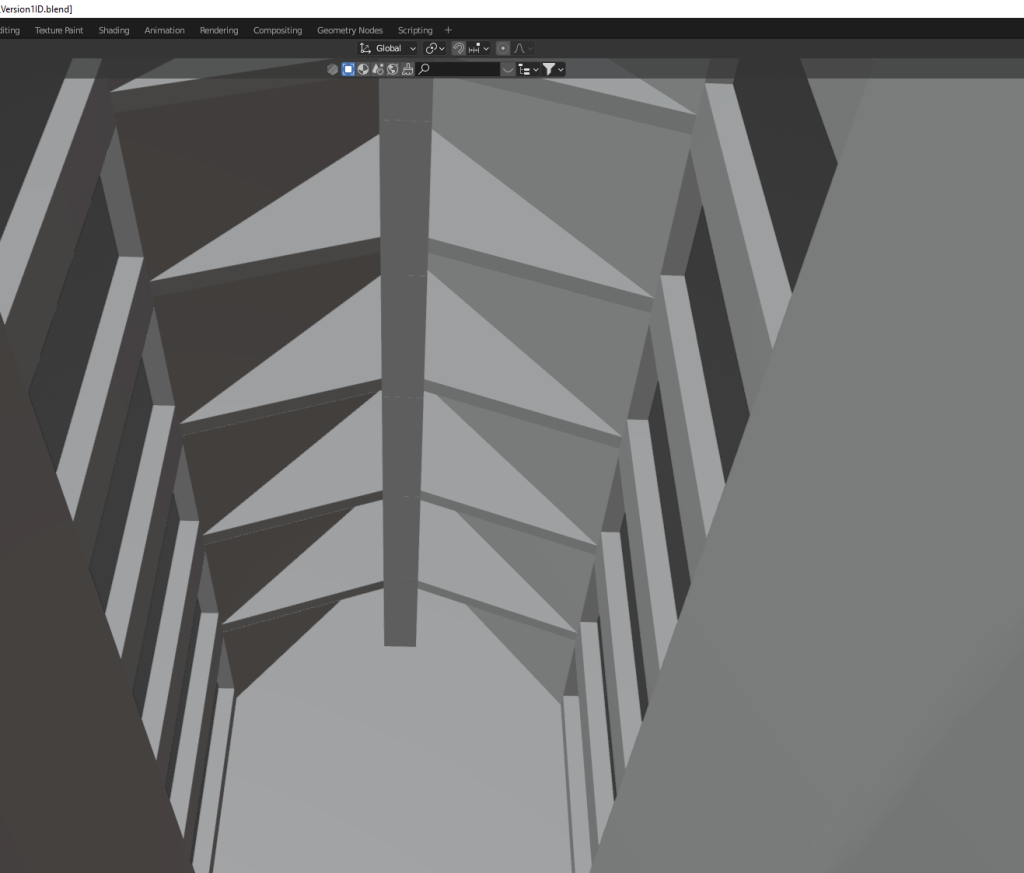Image resolution: width=1024 pixels, height=873 pixels.
Task: Click the droplets with clock icon
Action: pyautogui.click(x=378, y=69)
